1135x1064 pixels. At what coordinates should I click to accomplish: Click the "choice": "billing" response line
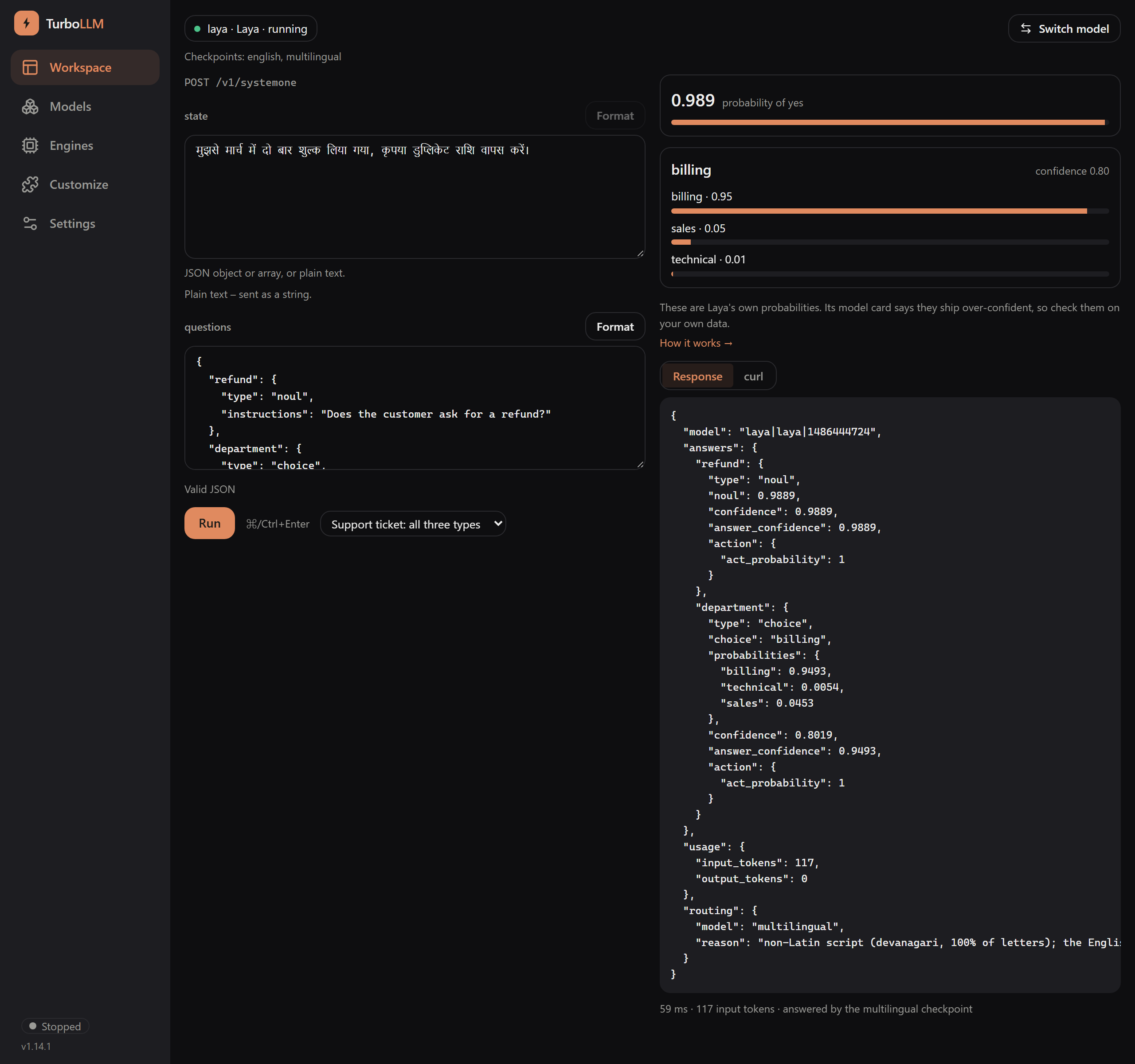(769, 639)
